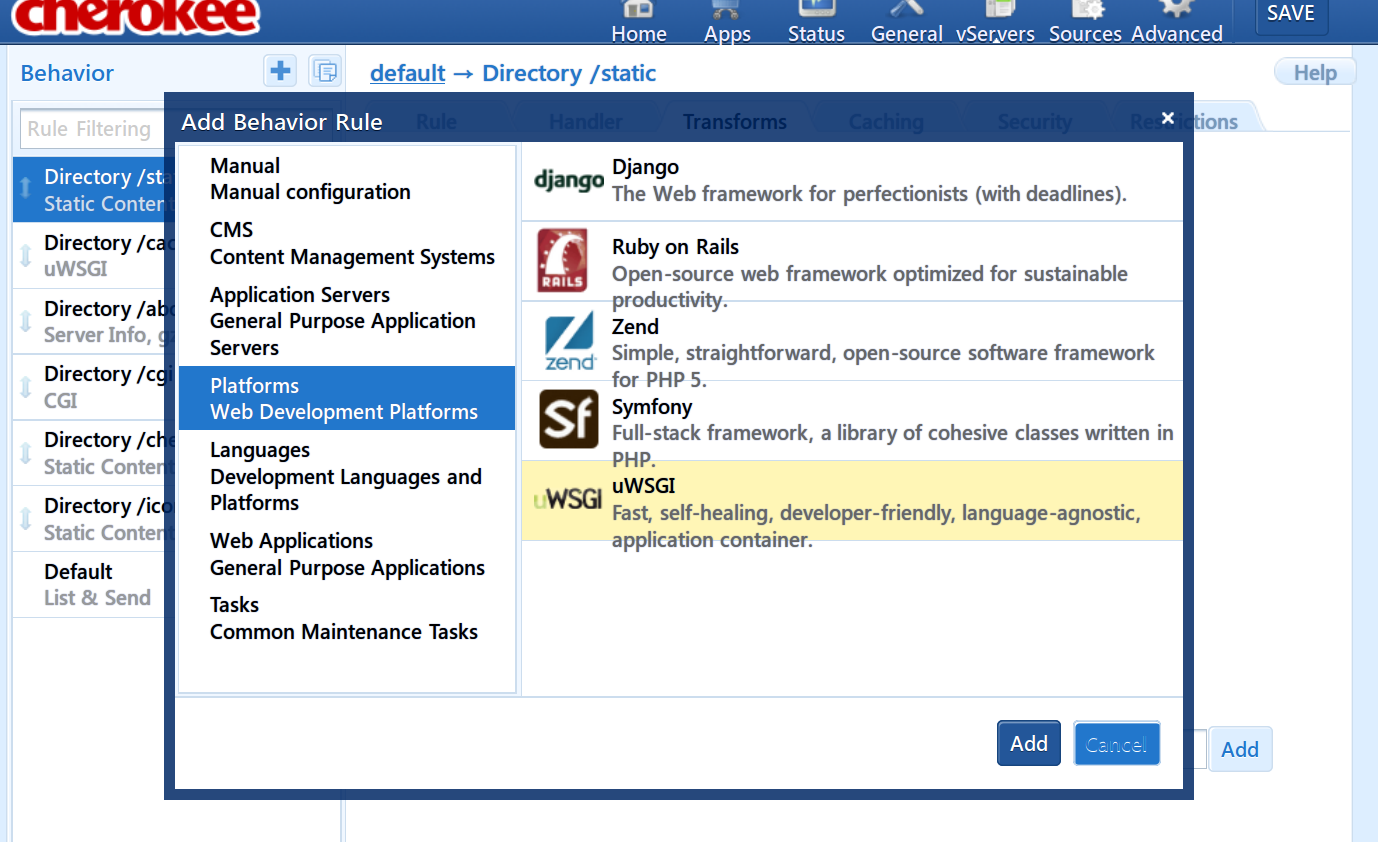Switch to the Restrictions tab
The image size is (1378, 842).
[x=1184, y=121]
